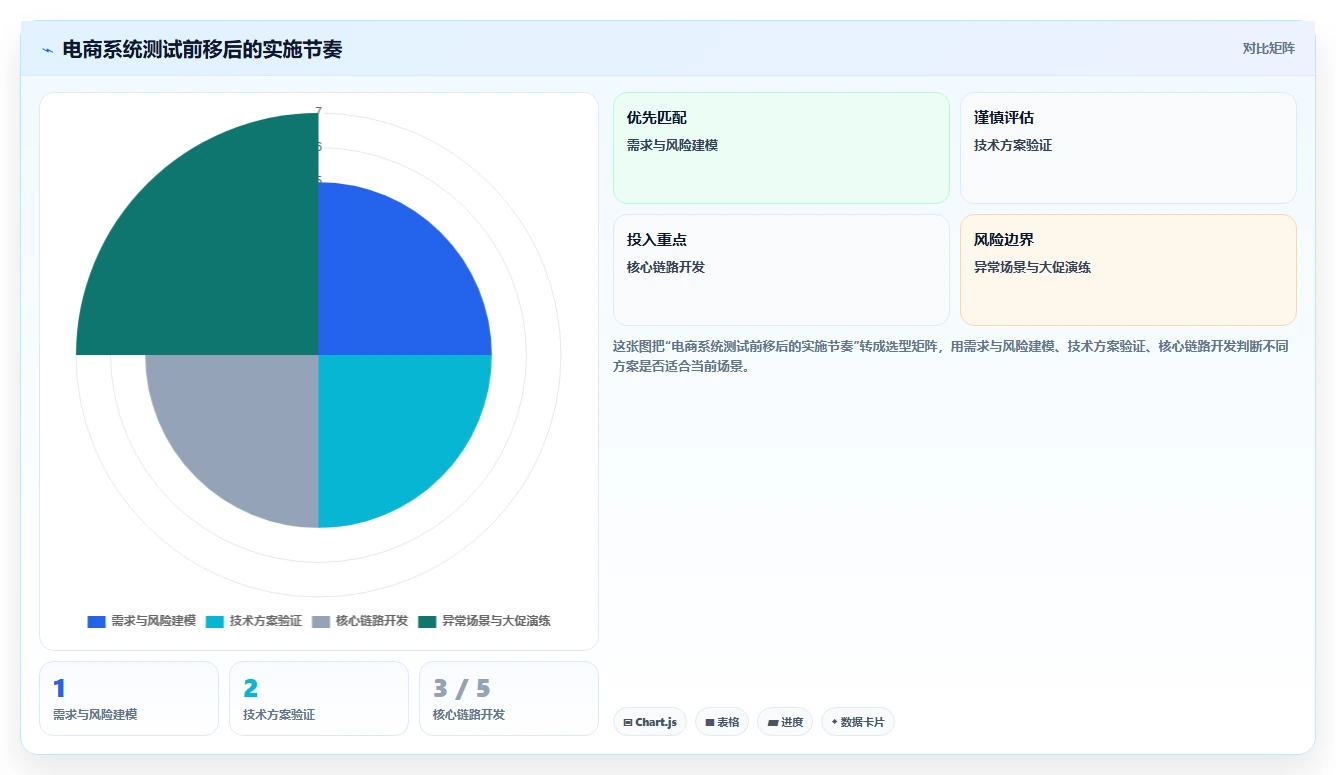This screenshot has height=775, width=1336.
Task: Click the 需求与风险建模 legend label
Action: coord(153,621)
